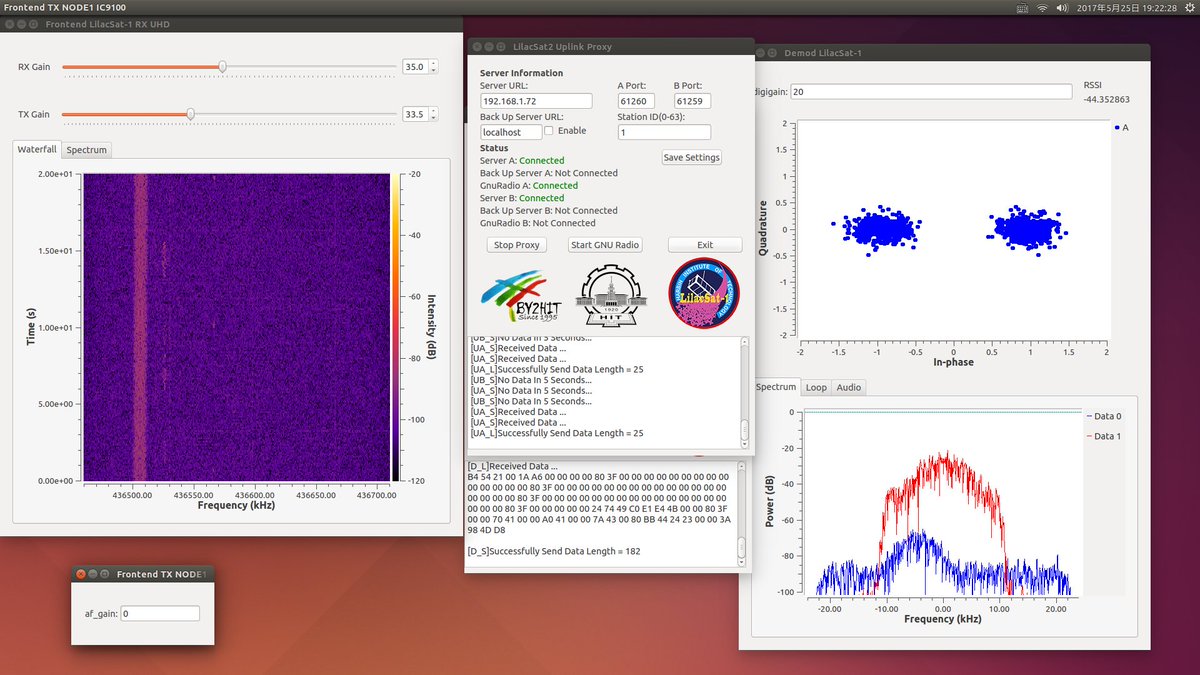The image size is (1200, 675).
Task: Close the LilacSat2 Uplink Proxy window
Action: [475, 46]
